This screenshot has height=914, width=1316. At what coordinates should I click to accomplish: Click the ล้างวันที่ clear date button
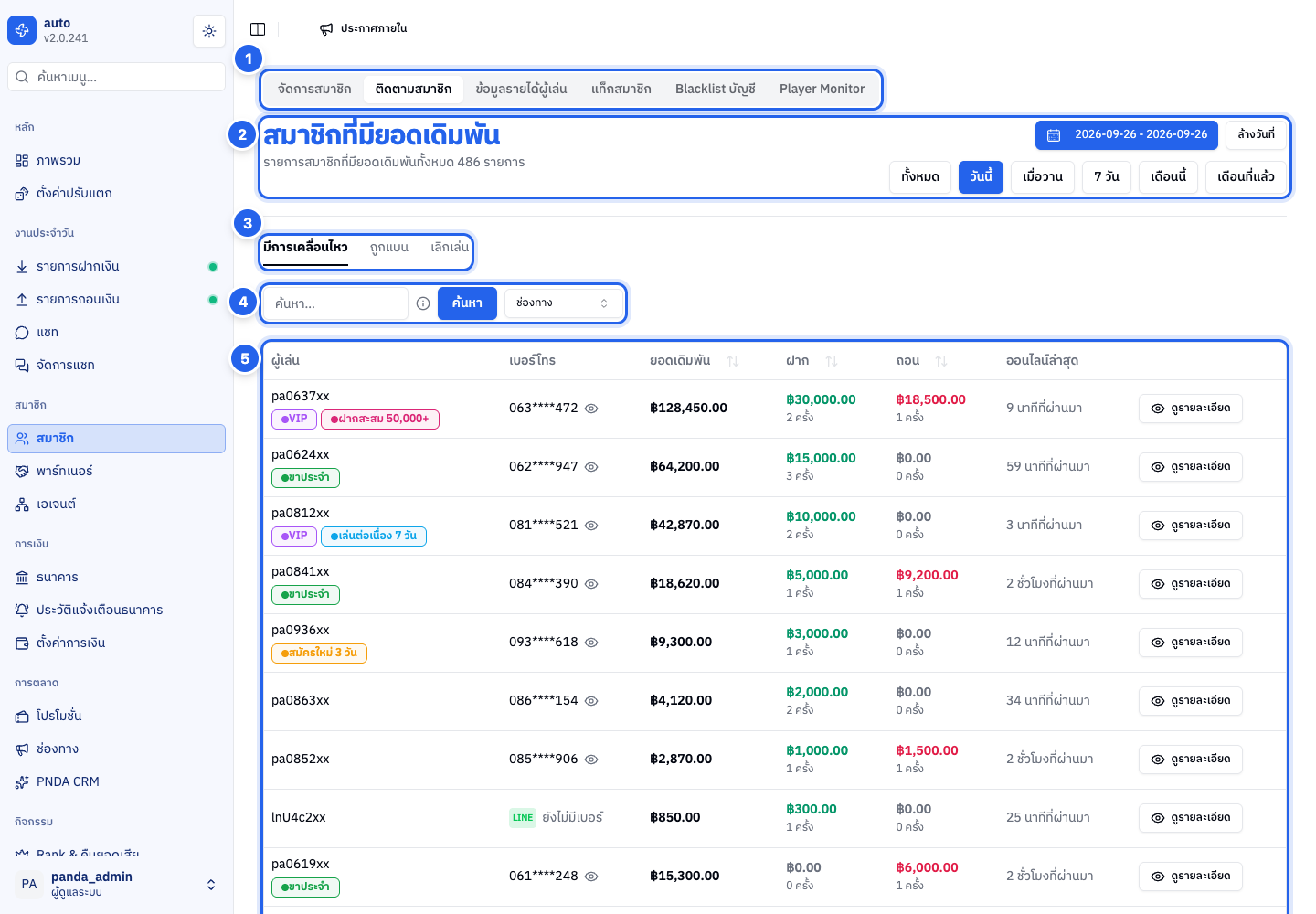click(x=1256, y=135)
